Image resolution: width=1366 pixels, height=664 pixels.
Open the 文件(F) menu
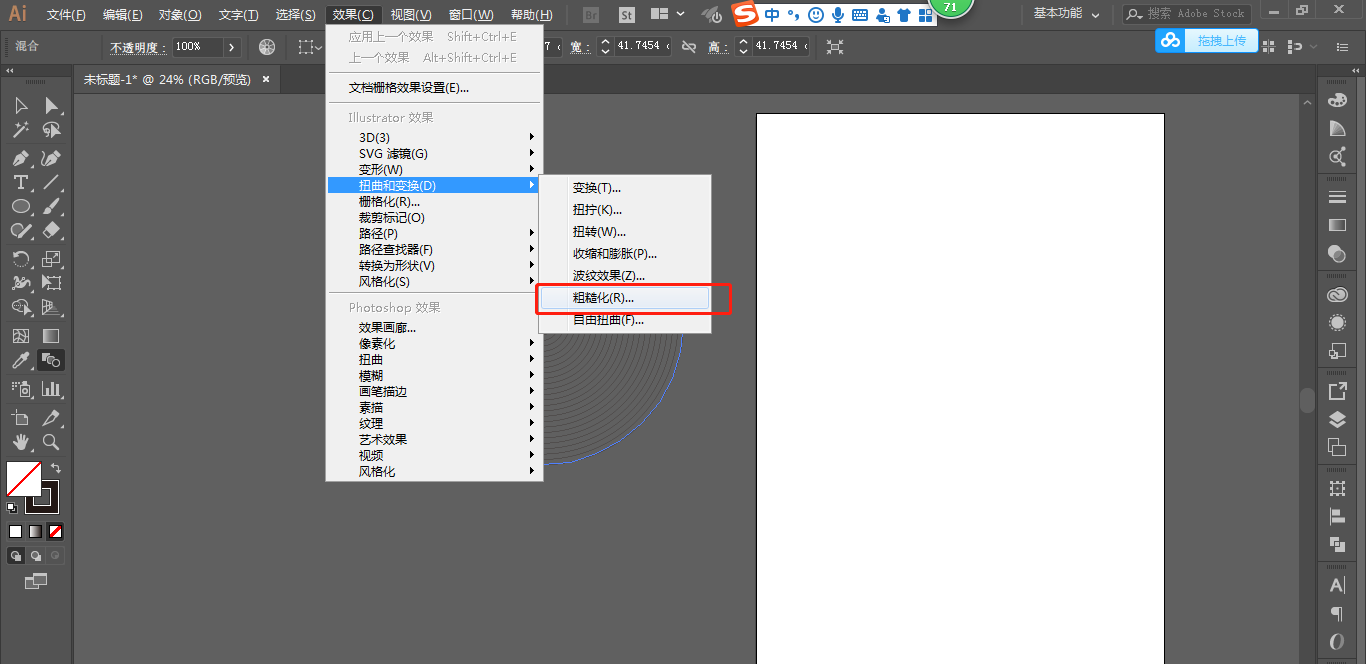click(x=66, y=15)
